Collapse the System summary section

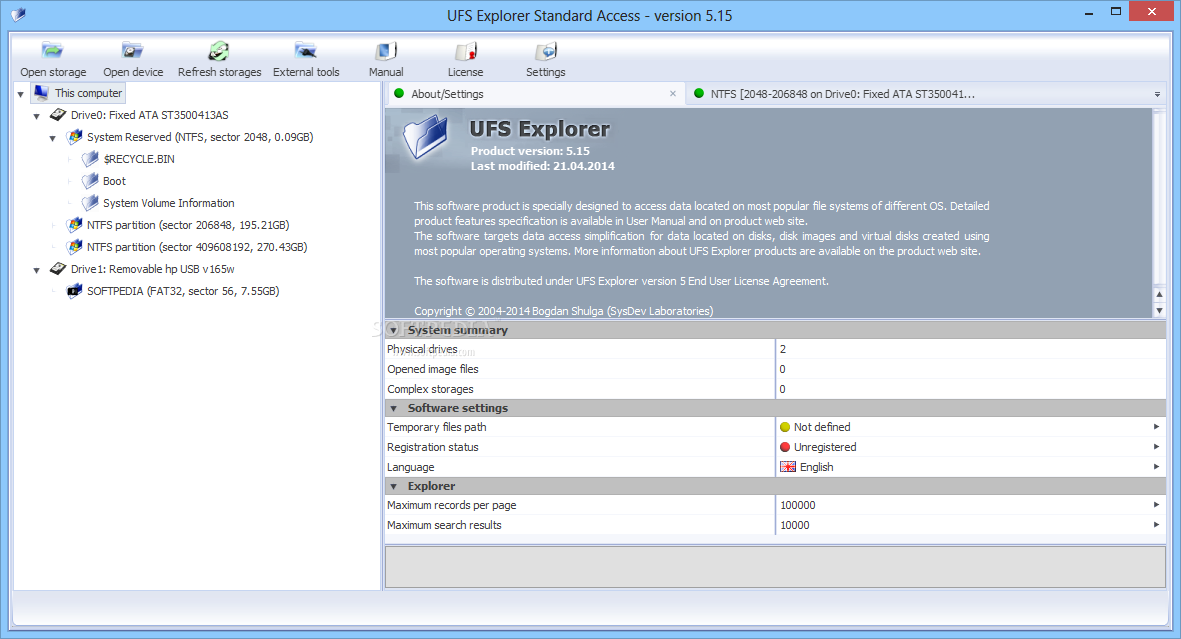(x=393, y=330)
